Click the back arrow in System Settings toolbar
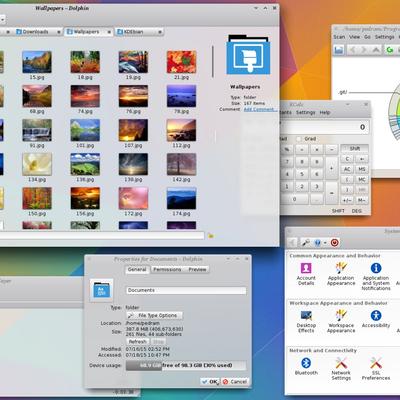Screen dimensions: 400x400 pyautogui.click(x=292, y=242)
